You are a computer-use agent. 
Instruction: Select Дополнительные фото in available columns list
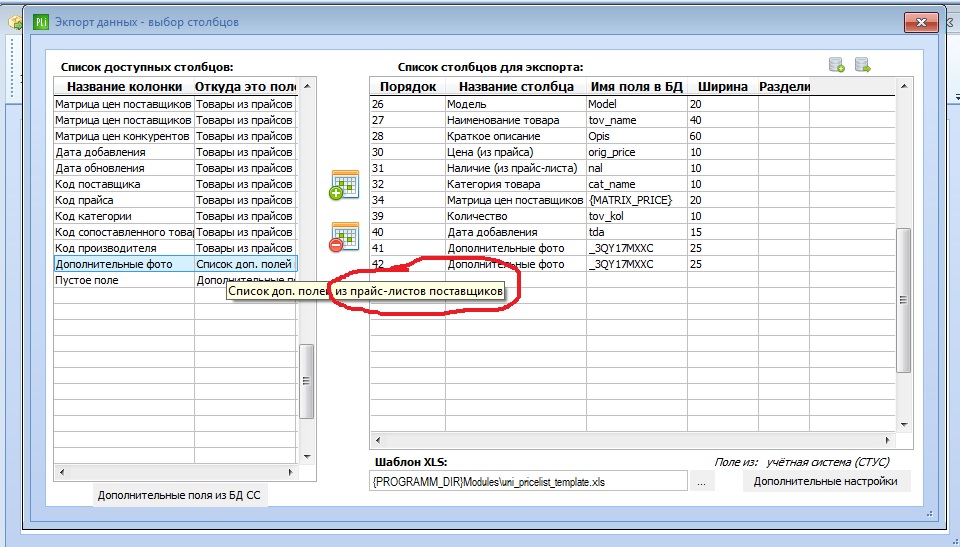(176, 264)
